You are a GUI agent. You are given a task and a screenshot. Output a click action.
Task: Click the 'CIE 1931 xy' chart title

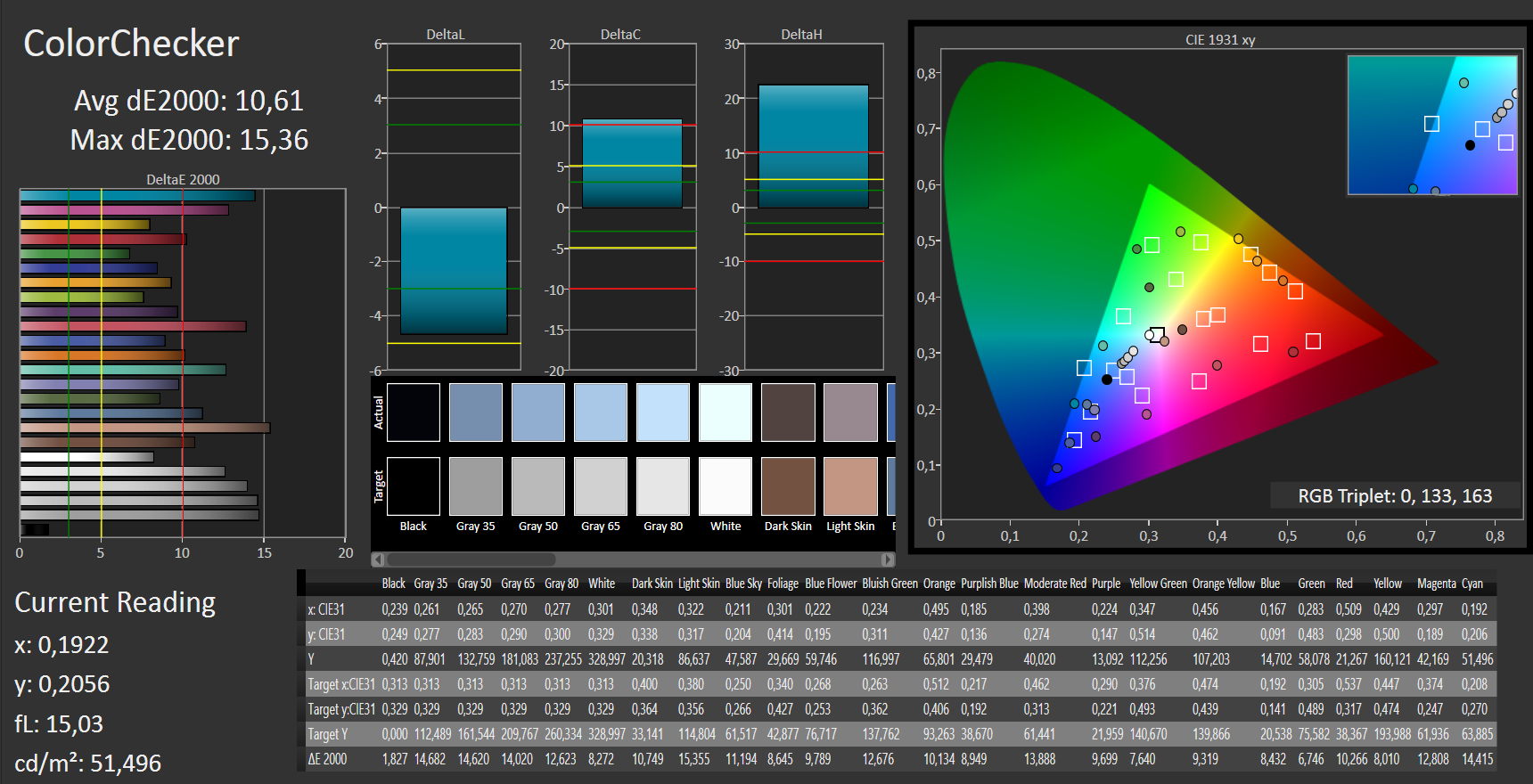point(1220,40)
